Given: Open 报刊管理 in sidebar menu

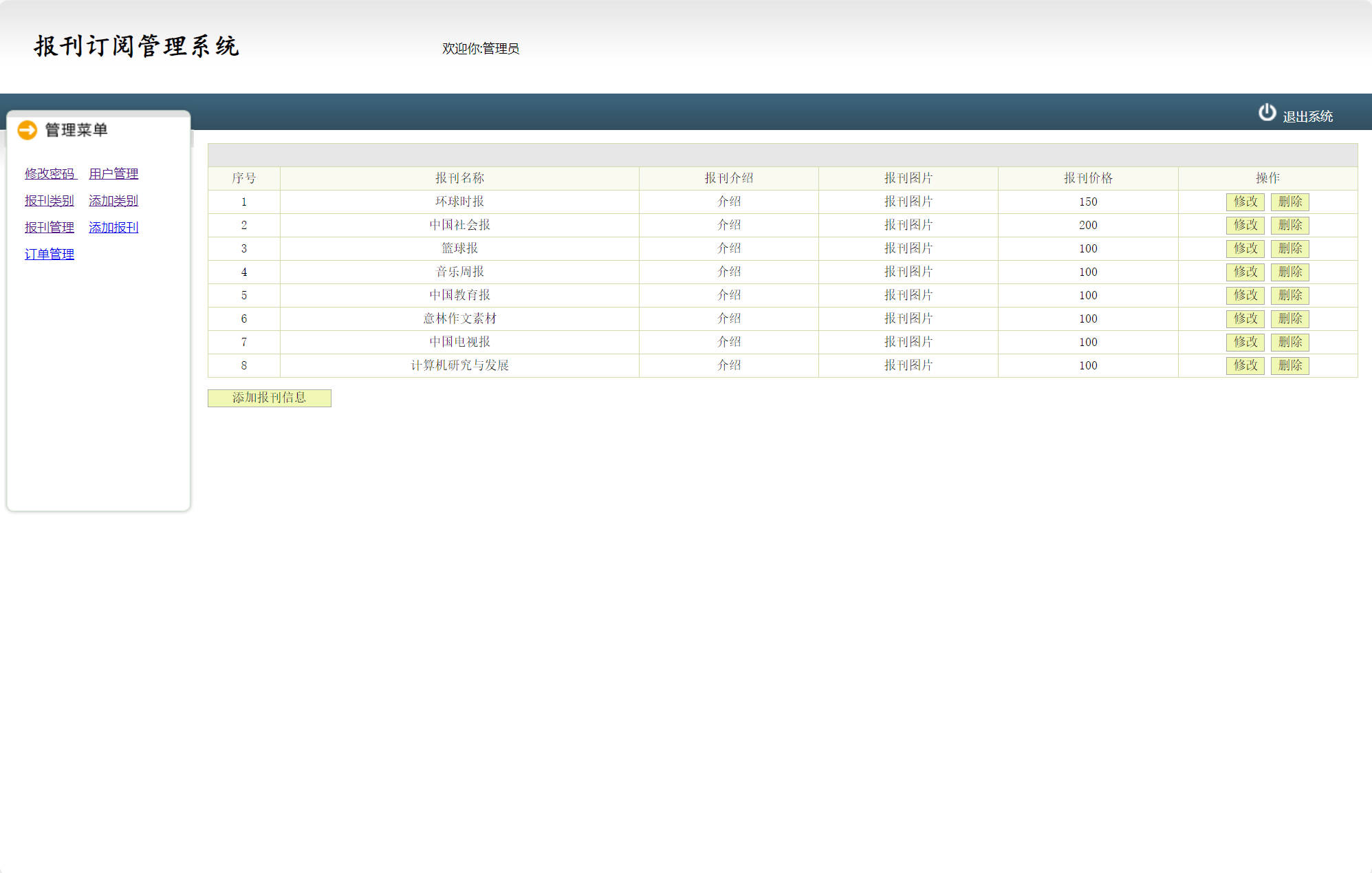Looking at the screenshot, I should 50,228.
